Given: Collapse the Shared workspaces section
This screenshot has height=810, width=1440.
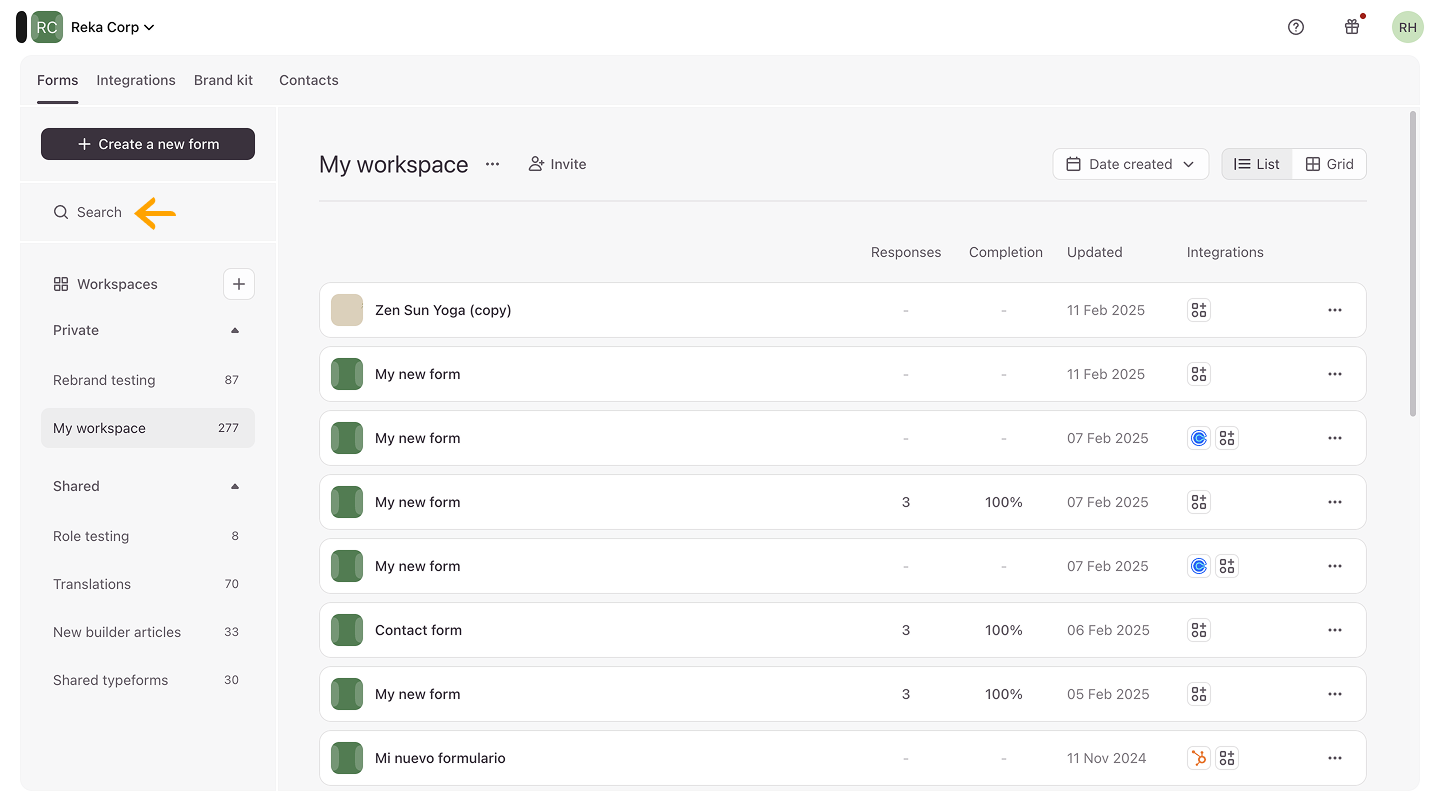Looking at the screenshot, I should (x=235, y=486).
